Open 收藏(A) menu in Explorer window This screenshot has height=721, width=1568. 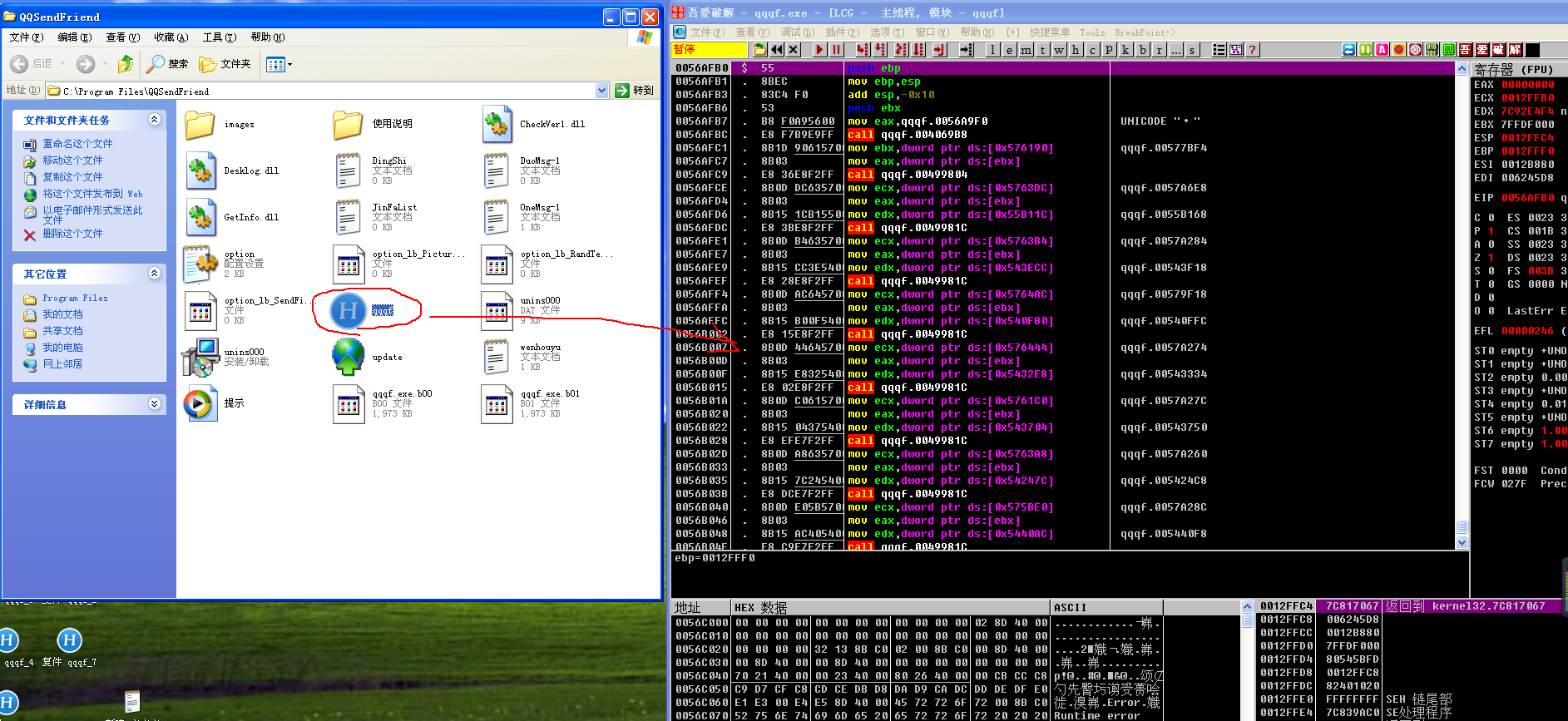click(171, 37)
